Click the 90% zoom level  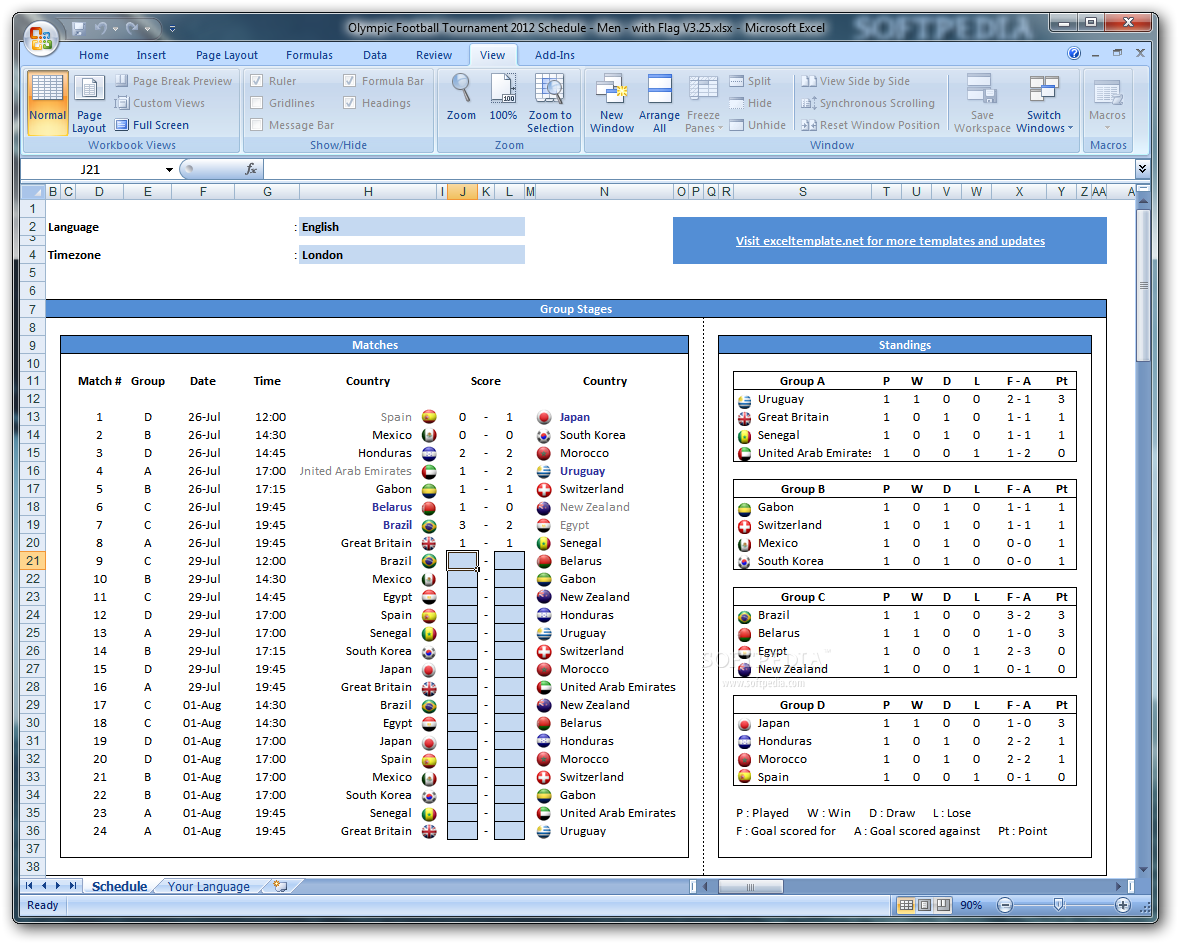click(971, 905)
